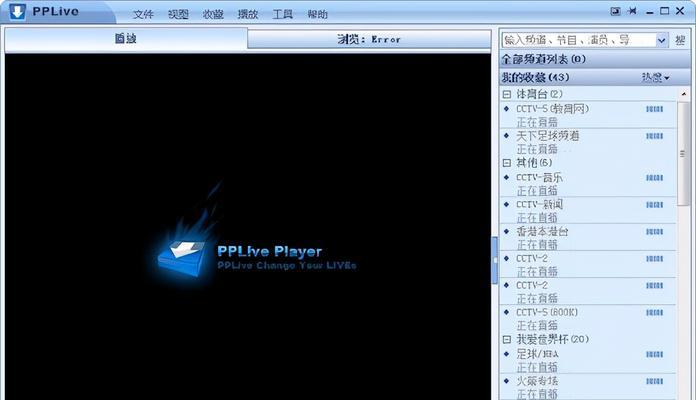Click diamond bullet beside CCTV-新闻

pos(506,204)
